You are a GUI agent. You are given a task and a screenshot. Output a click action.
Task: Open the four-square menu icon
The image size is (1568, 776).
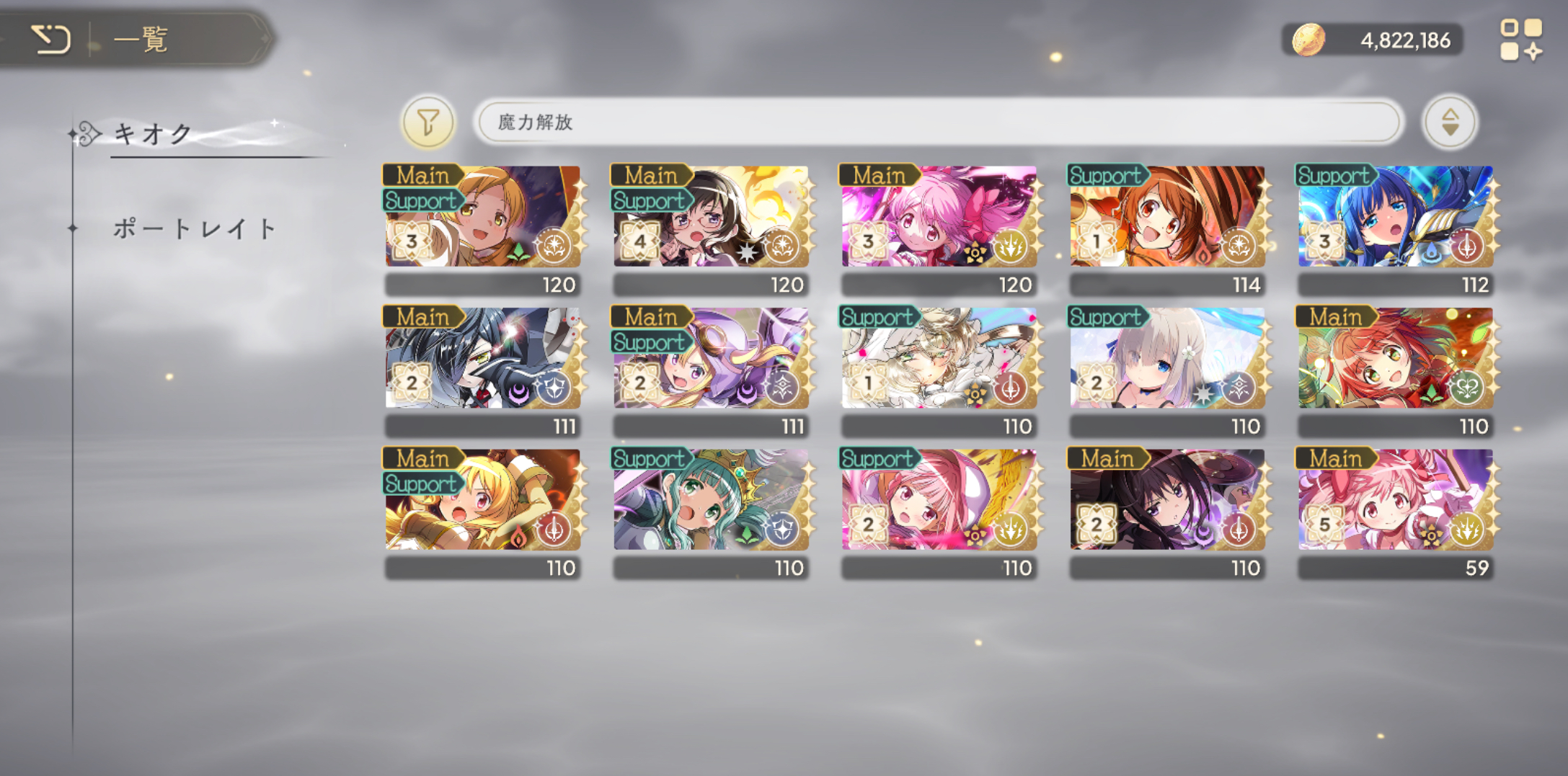click(x=1521, y=40)
